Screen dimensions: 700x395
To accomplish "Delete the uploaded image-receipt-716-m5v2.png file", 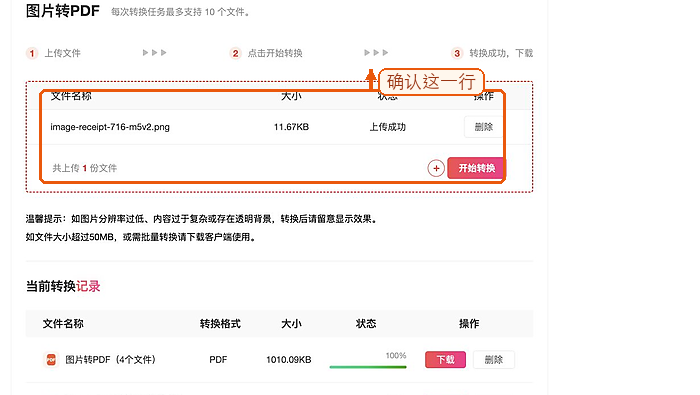I will click(483, 127).
